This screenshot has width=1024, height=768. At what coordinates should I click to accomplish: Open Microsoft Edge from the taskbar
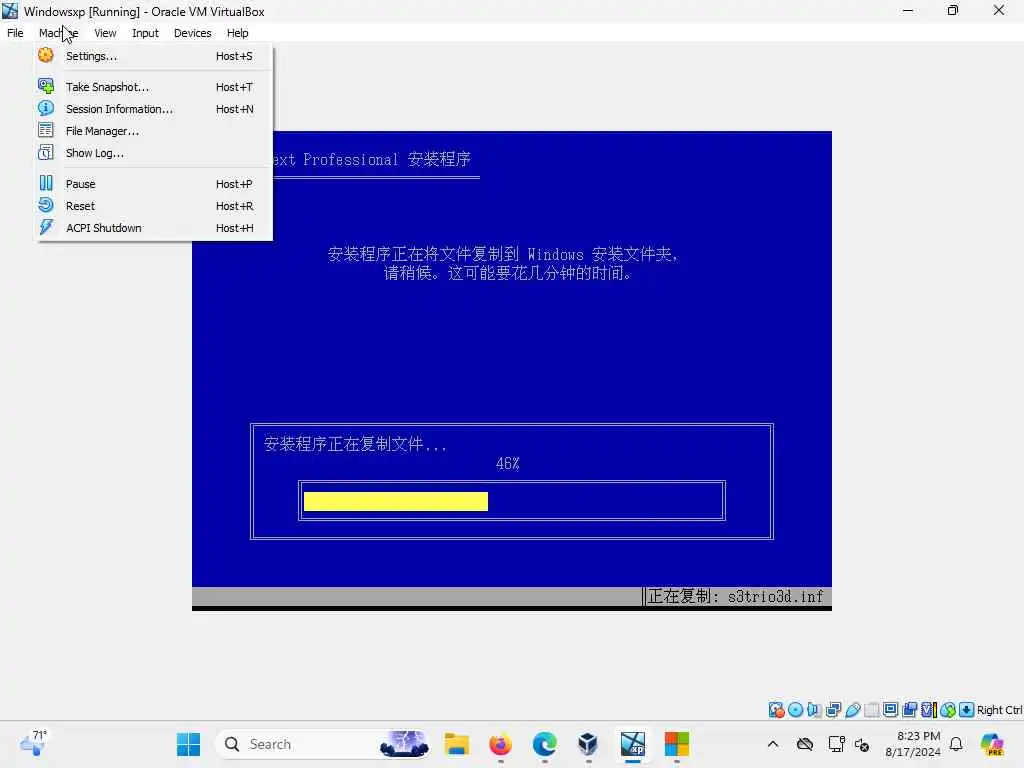544,744
